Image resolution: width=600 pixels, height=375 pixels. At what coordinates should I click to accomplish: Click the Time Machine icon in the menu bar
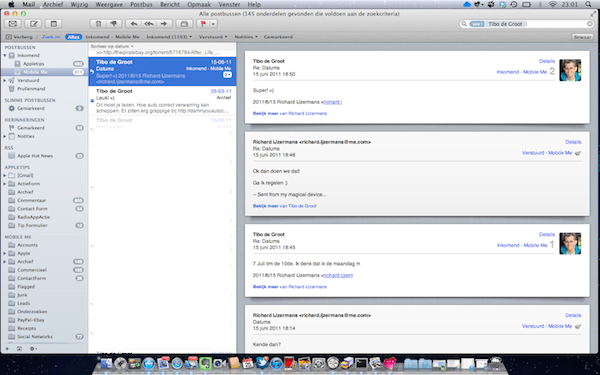(x=514, y=5)
